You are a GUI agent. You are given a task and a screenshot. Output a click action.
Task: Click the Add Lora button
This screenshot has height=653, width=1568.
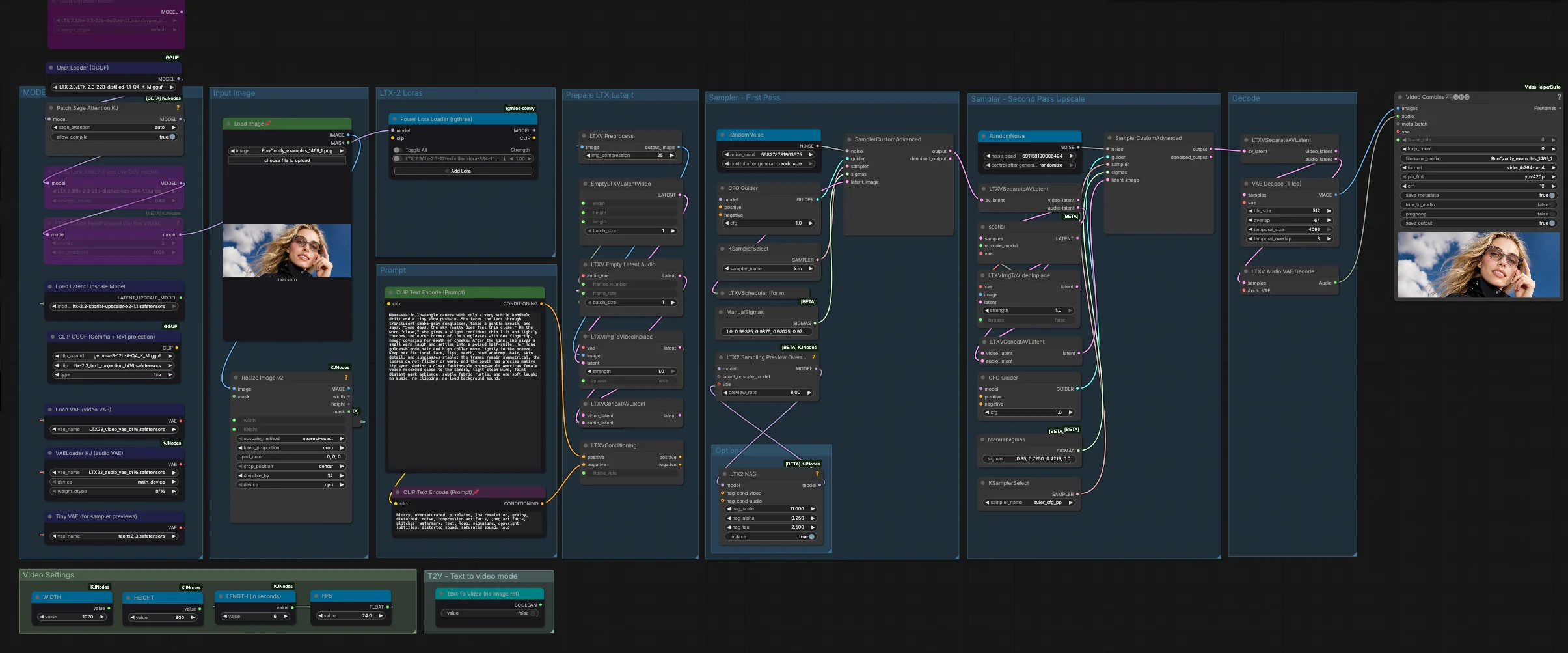coord(463,171)
